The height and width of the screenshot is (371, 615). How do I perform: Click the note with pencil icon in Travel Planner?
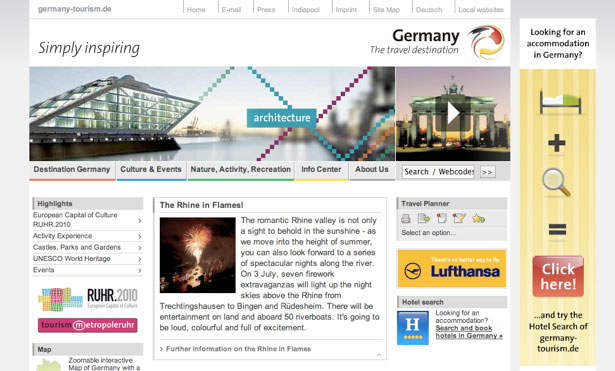459,218
